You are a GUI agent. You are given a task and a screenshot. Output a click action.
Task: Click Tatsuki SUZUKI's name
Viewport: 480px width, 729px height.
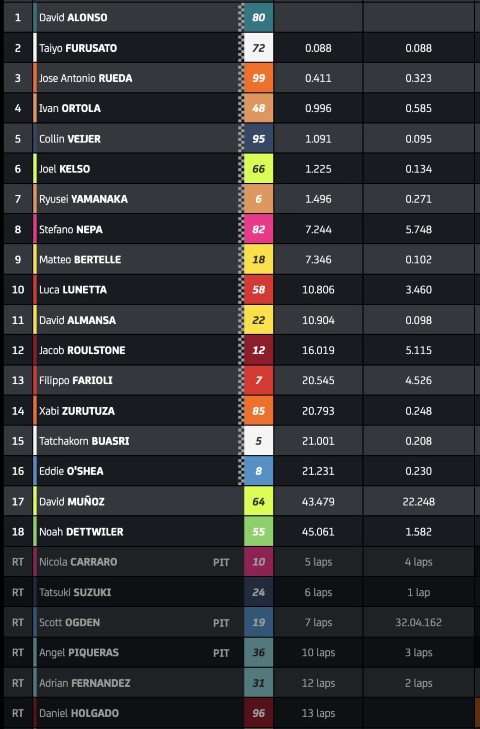coord(75,592)
